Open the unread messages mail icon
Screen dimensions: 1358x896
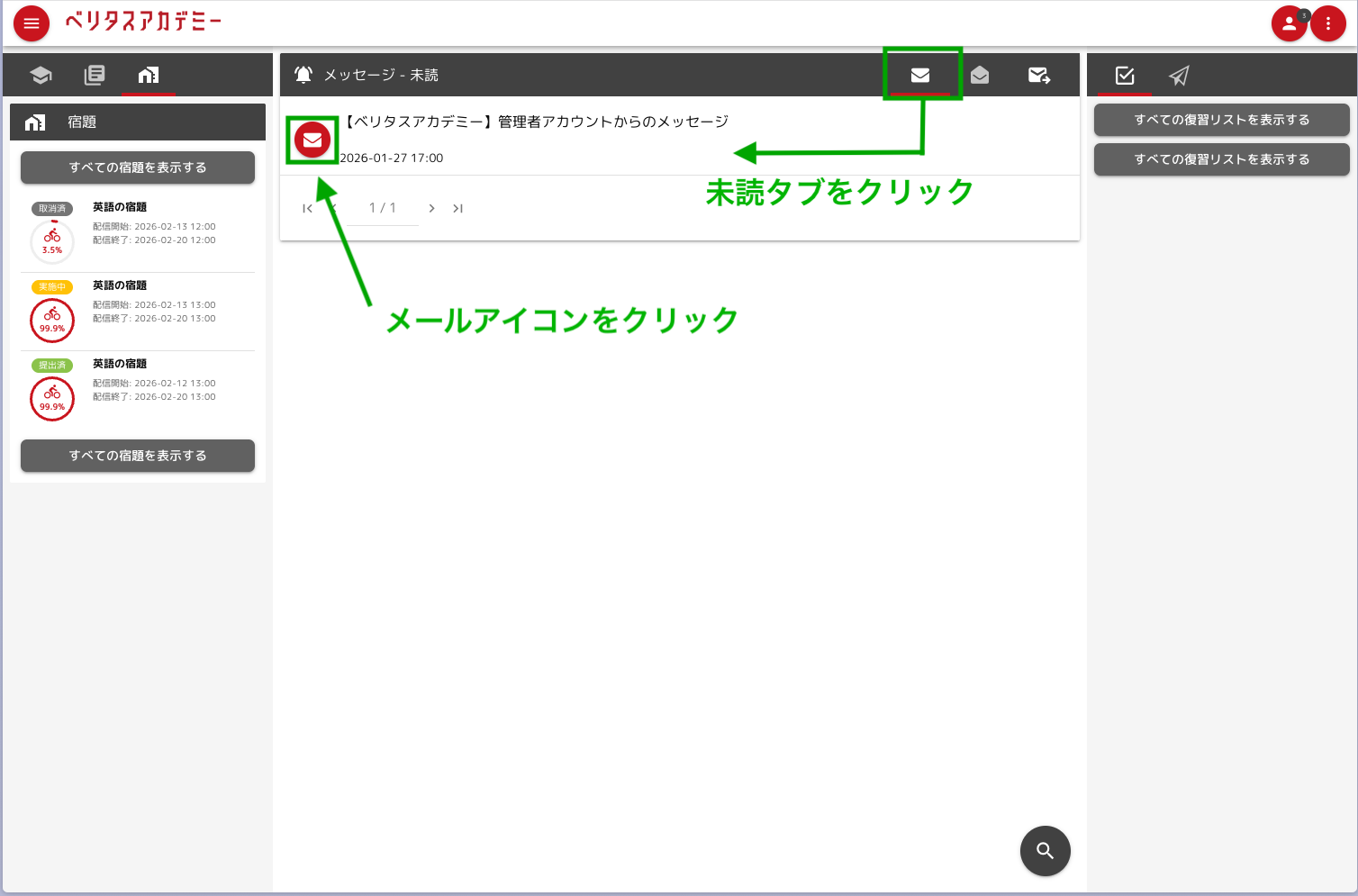point(921,75)
